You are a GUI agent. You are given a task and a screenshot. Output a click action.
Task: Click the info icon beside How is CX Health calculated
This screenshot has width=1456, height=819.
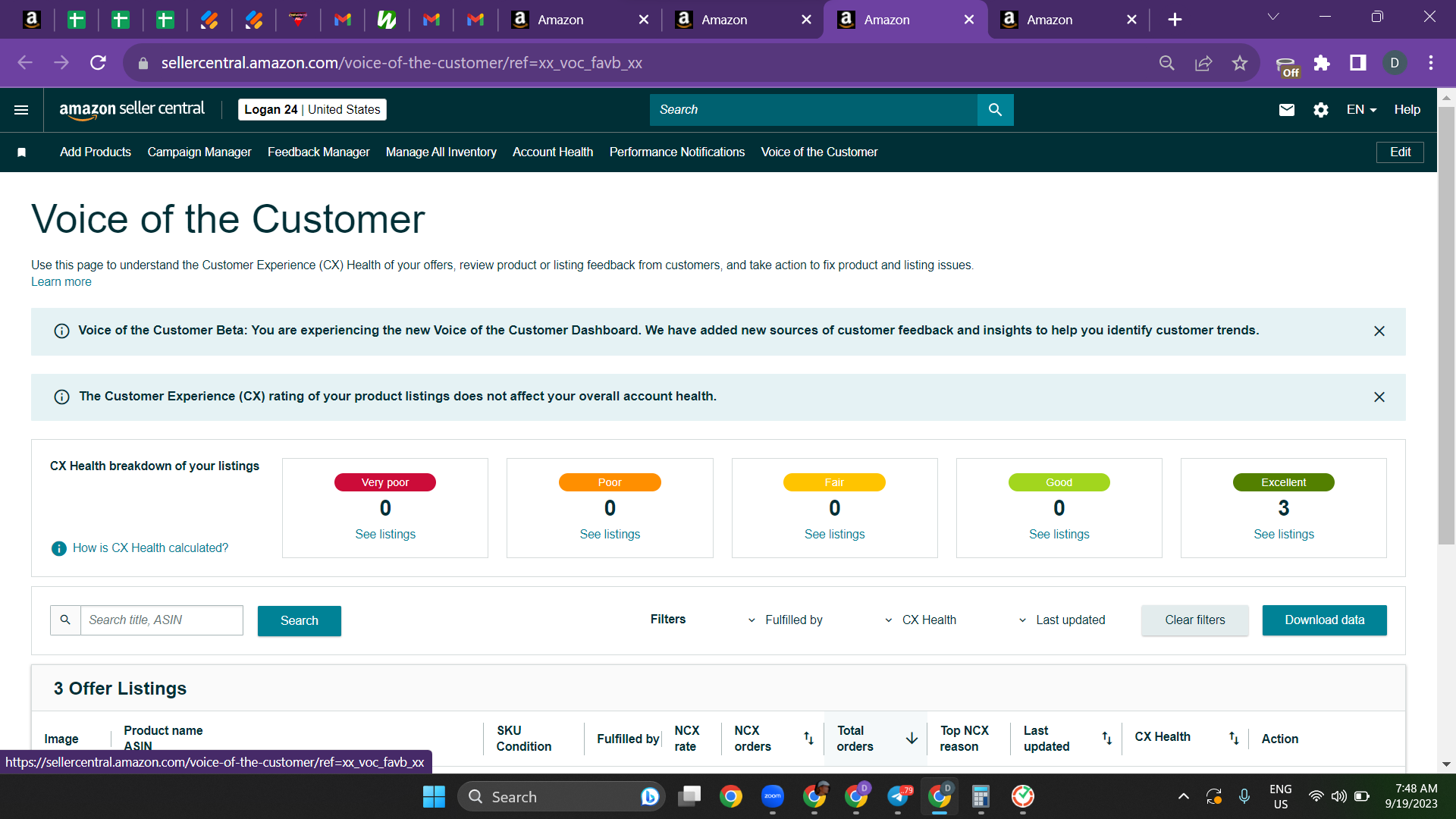tap(58, 548)
